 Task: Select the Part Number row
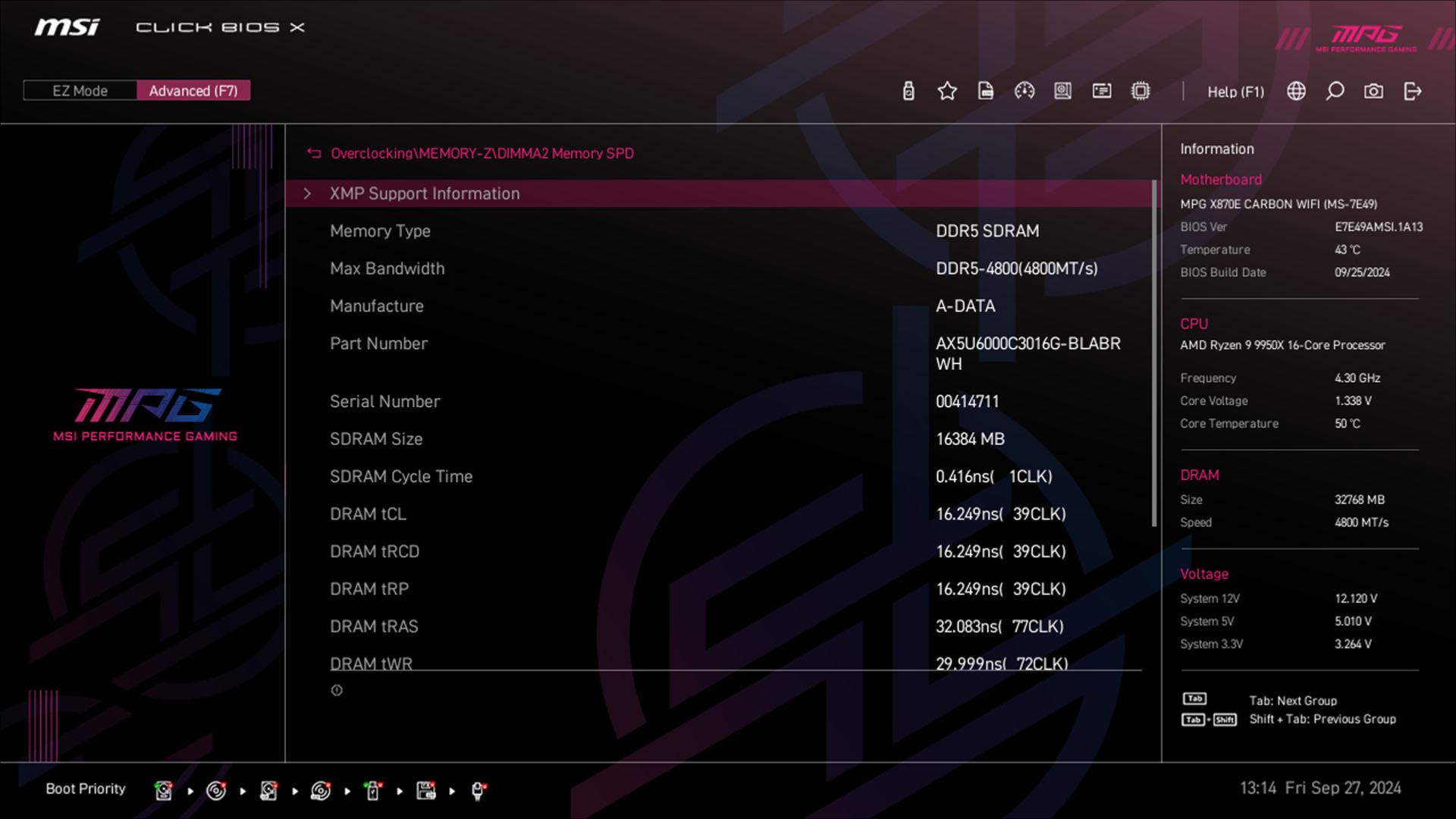[718, 353]
